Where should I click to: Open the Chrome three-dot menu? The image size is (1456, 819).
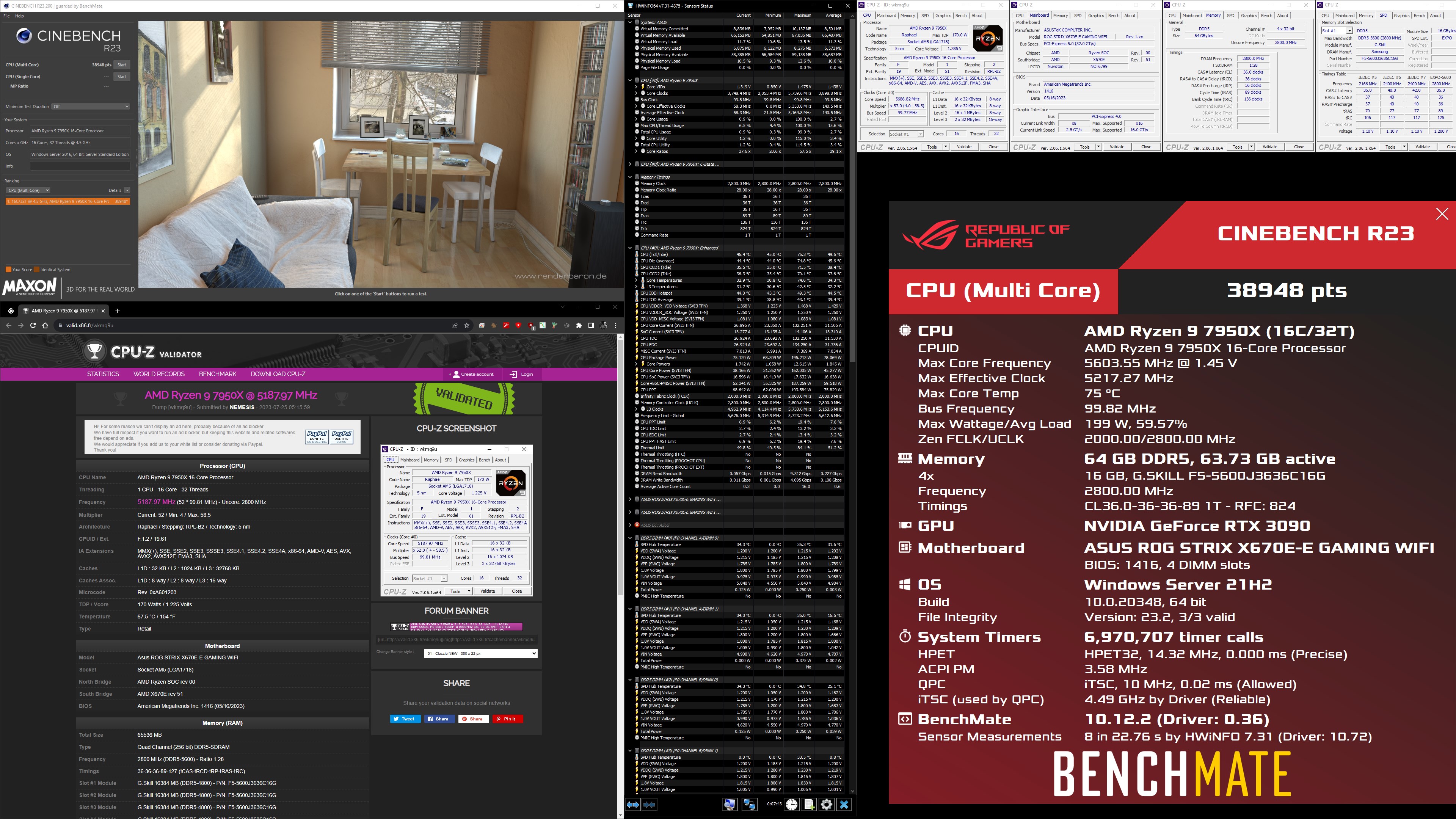coord(615,326)
